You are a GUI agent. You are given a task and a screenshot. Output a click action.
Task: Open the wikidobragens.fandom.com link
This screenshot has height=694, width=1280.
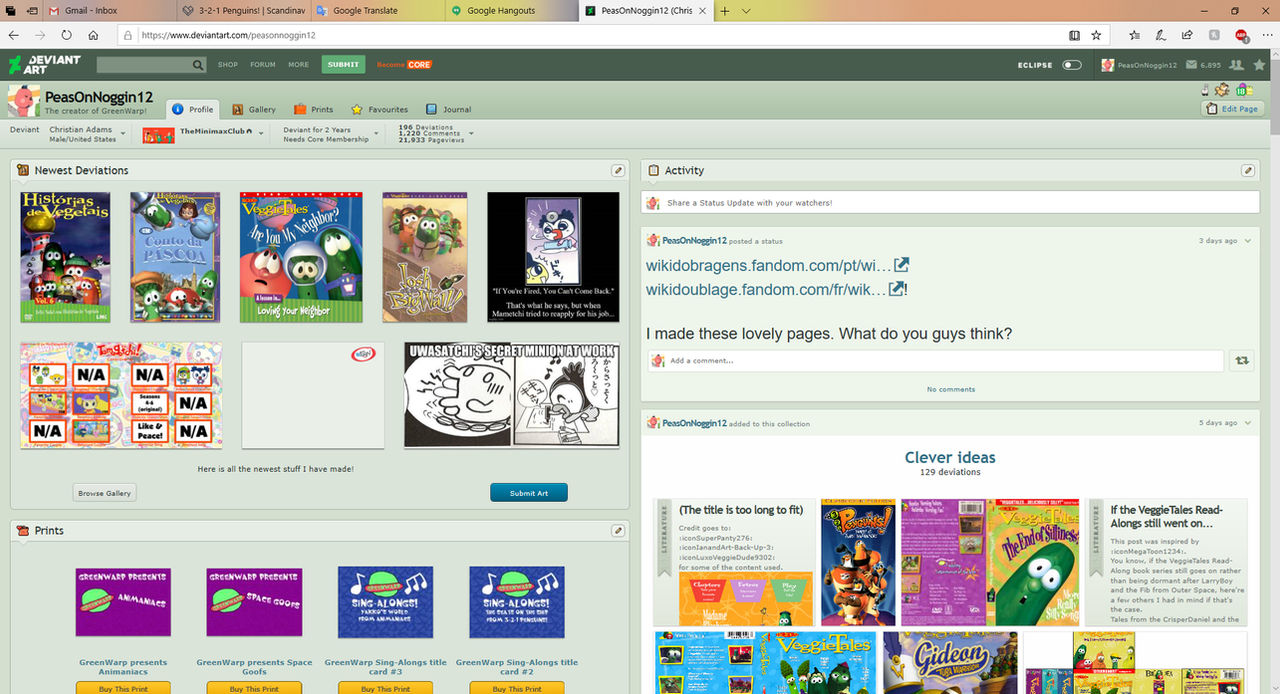point(768,265)
